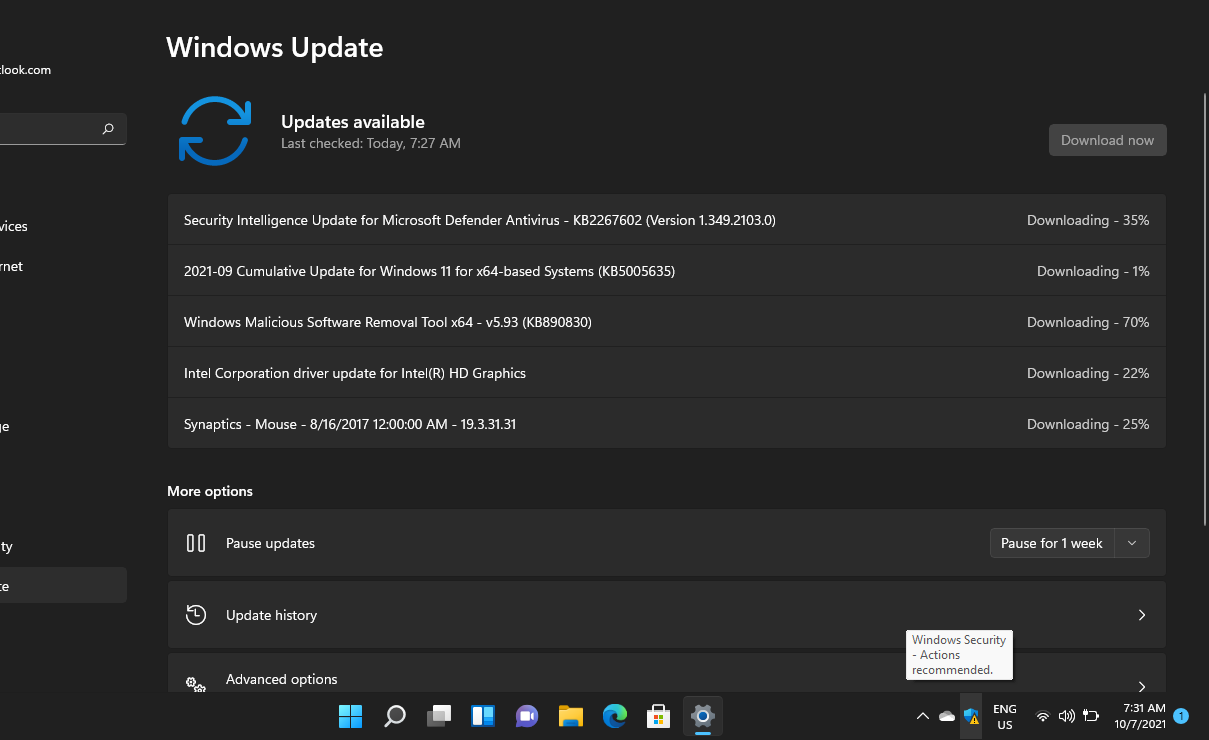Select the highlighted sidebar item ending in 'te'
The image size is (1209, 740).
tap(63, 586)
